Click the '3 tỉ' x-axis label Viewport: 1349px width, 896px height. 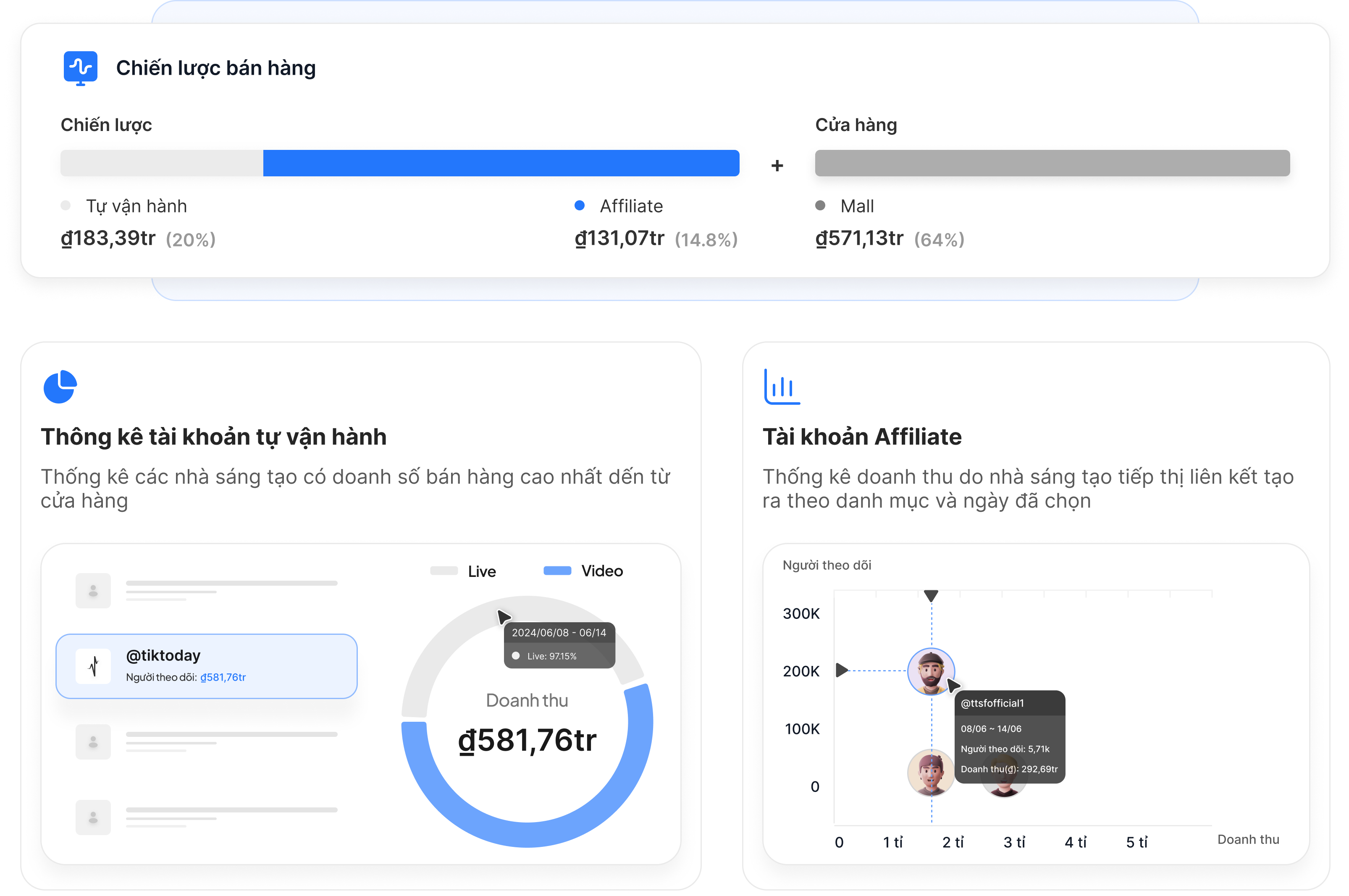pos(1015,842)
